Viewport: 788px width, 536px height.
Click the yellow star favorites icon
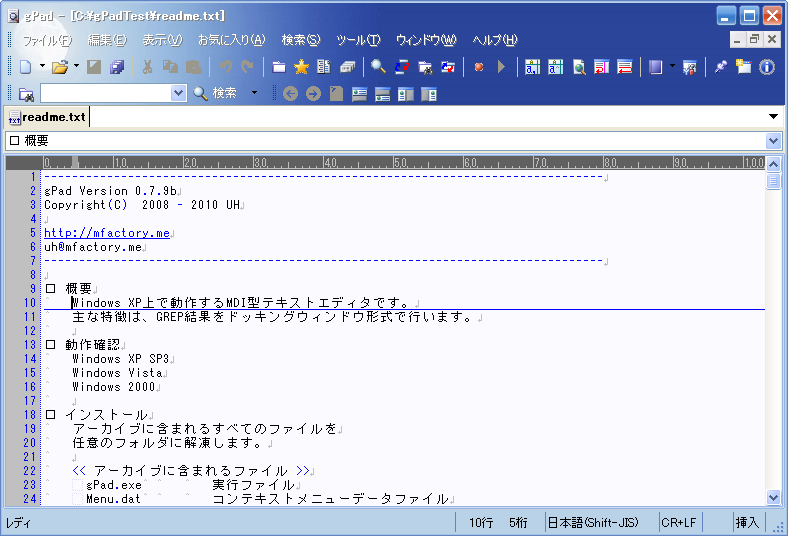pos(301,67)
